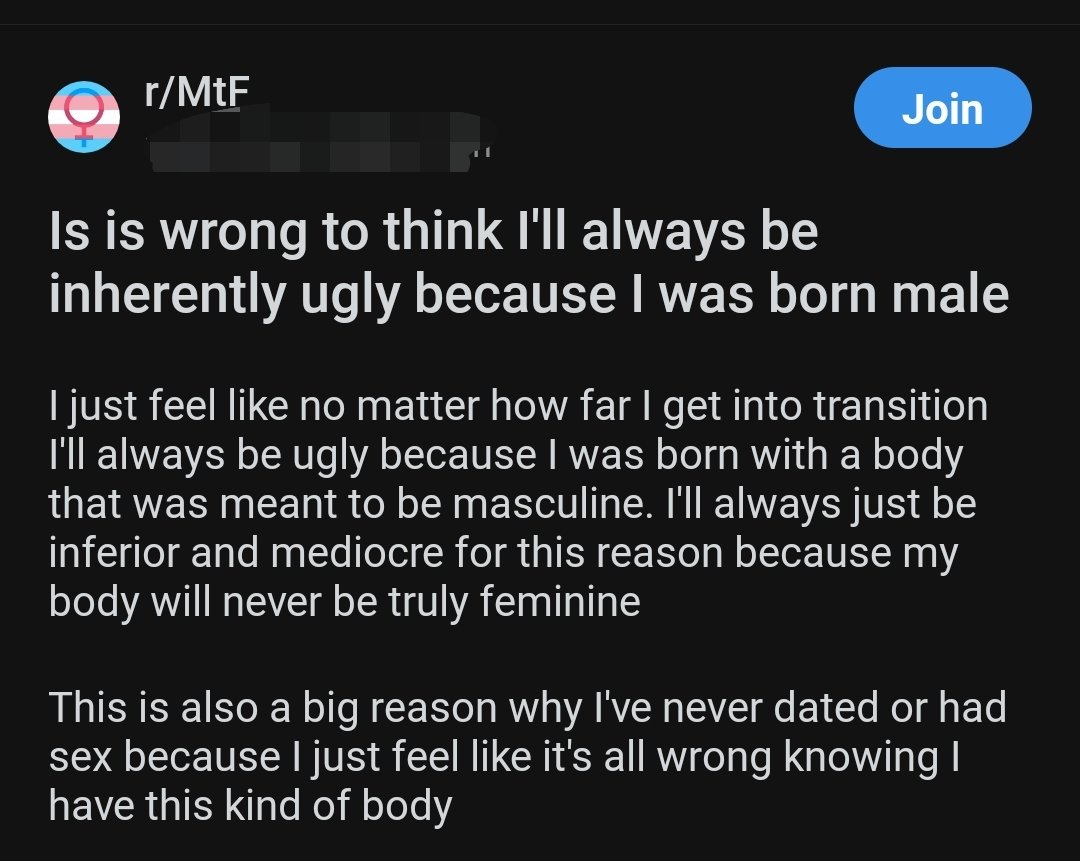Click the word 'transition' in first paragraph
The width and height of the screenshot is (1080, 861).
coord(900,405)
